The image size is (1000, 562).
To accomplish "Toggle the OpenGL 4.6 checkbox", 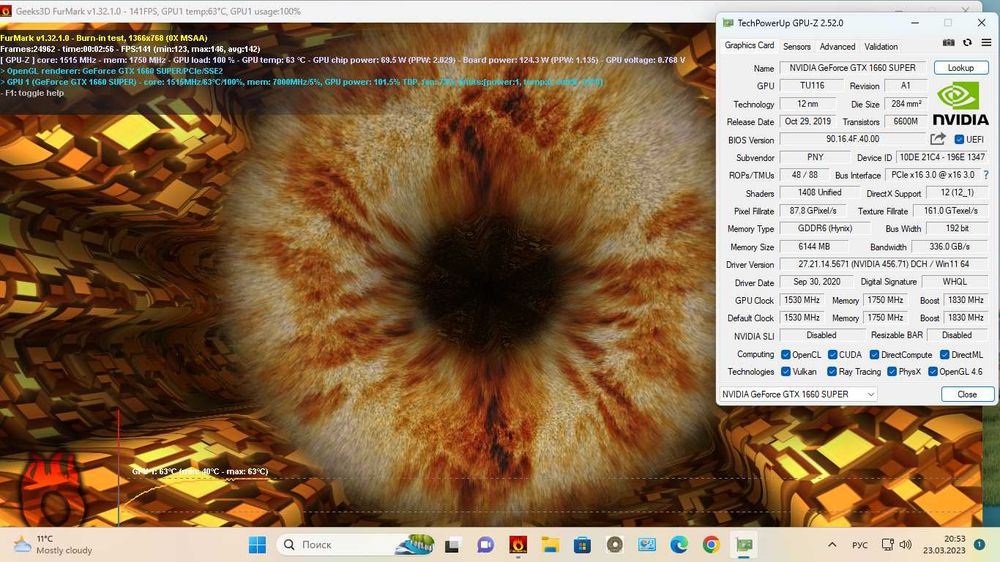I will point(932,371).
